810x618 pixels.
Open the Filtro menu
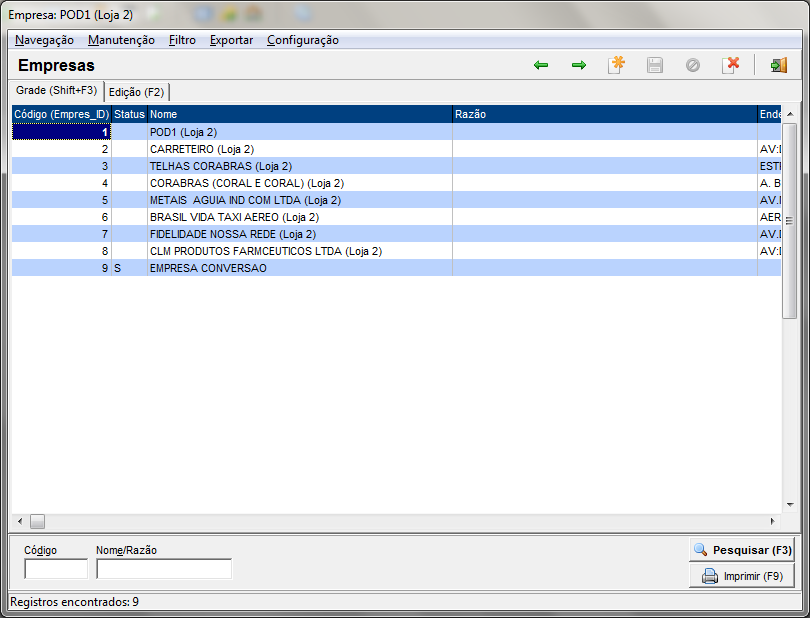tap(182, 40)
